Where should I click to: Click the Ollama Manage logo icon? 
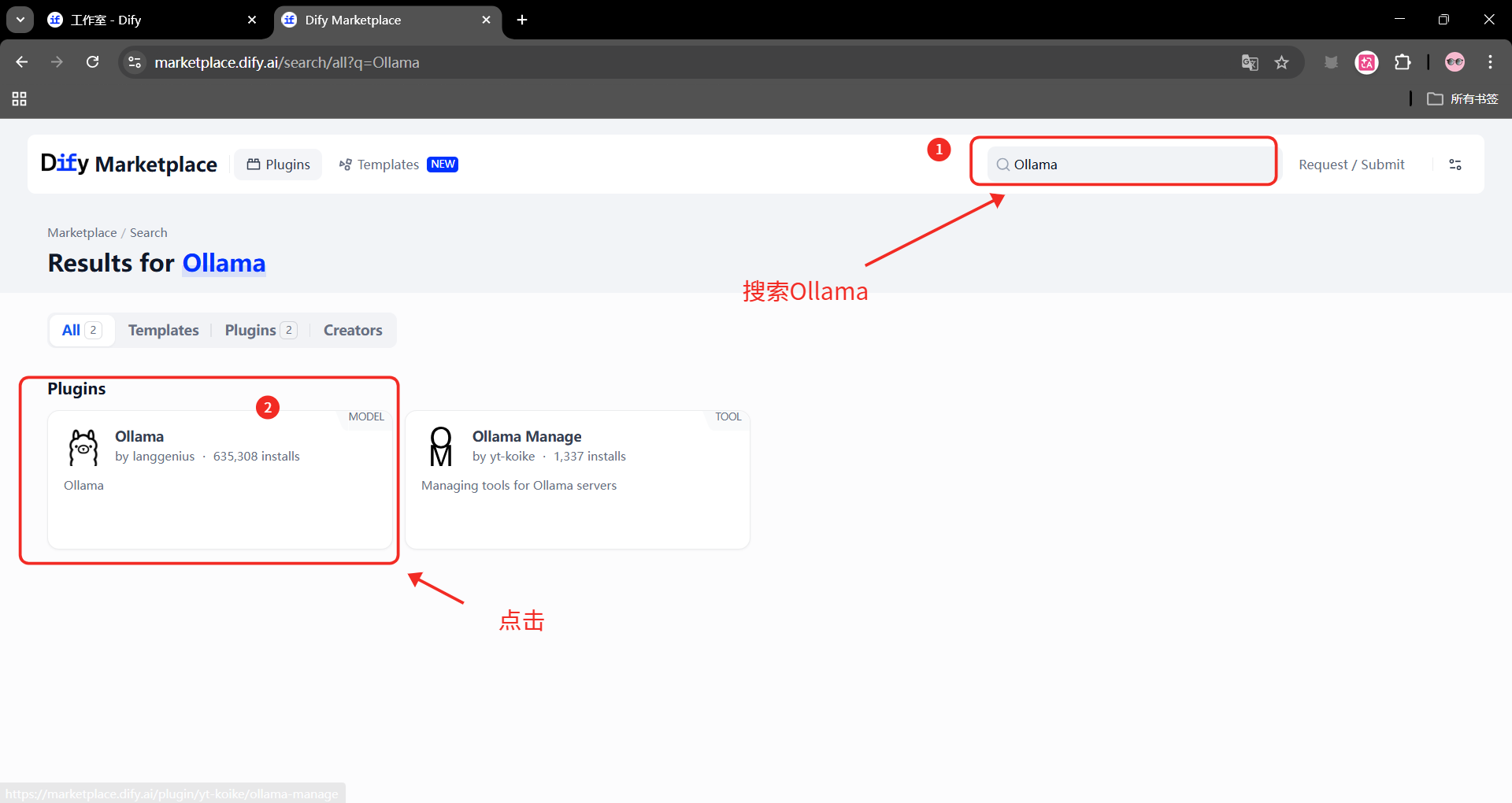441,447
